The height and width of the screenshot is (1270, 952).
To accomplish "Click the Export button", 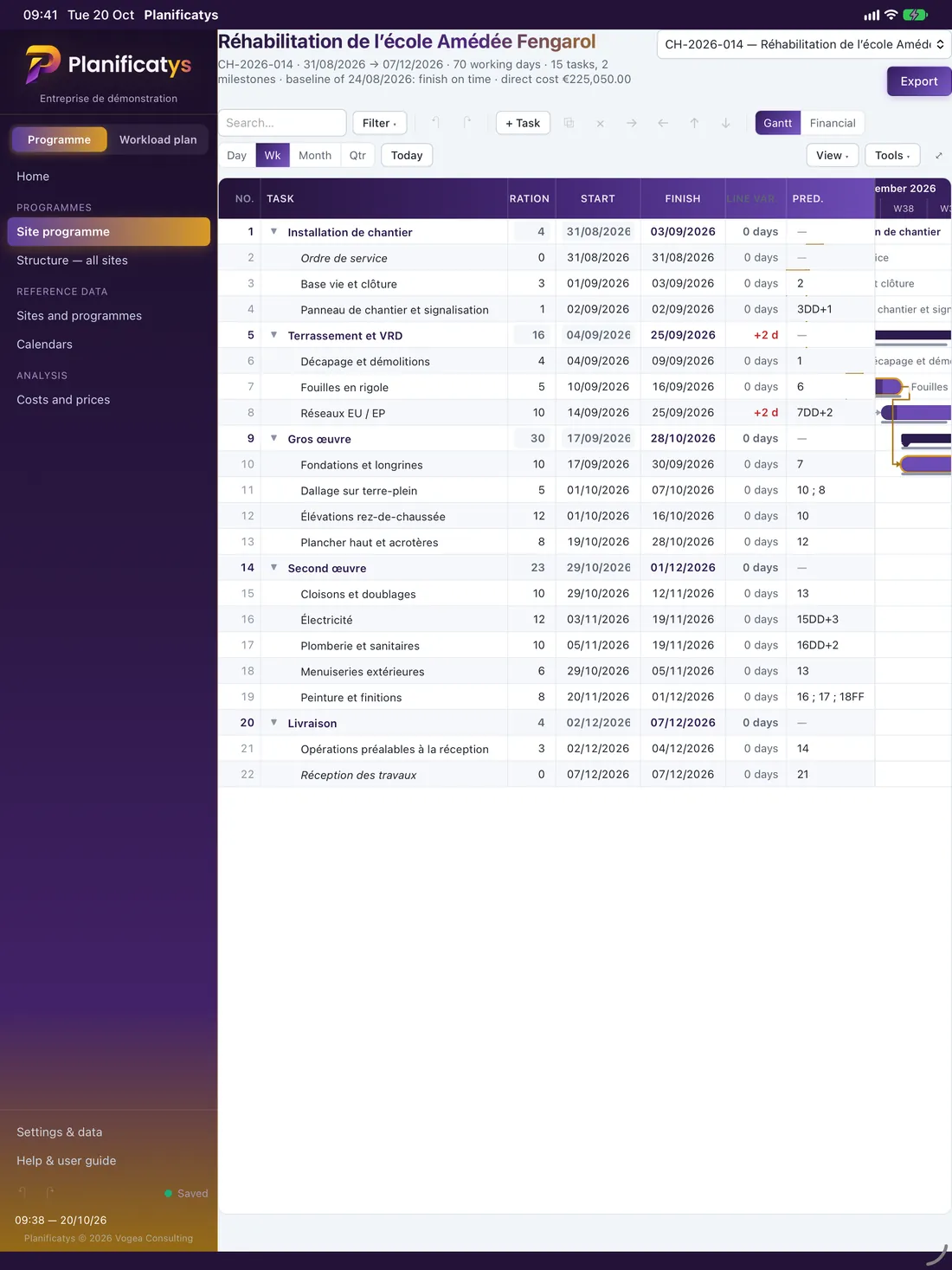I will pyautogui.click(x=918, y=81).
